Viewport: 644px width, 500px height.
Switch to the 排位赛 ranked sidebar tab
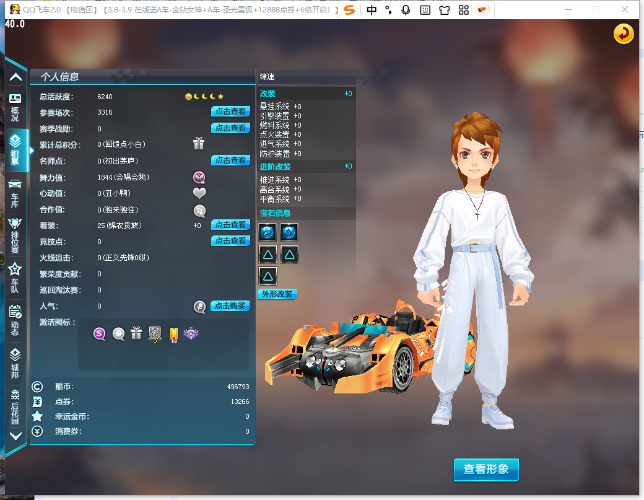click(15, 235)
